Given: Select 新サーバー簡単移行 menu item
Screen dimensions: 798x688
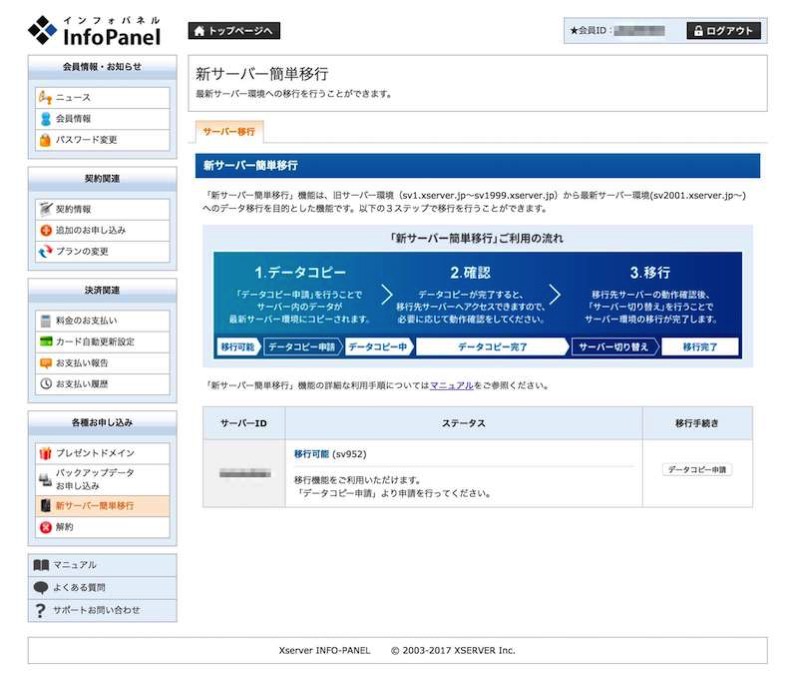Looking at the screenshot, I should click(102, 506).
